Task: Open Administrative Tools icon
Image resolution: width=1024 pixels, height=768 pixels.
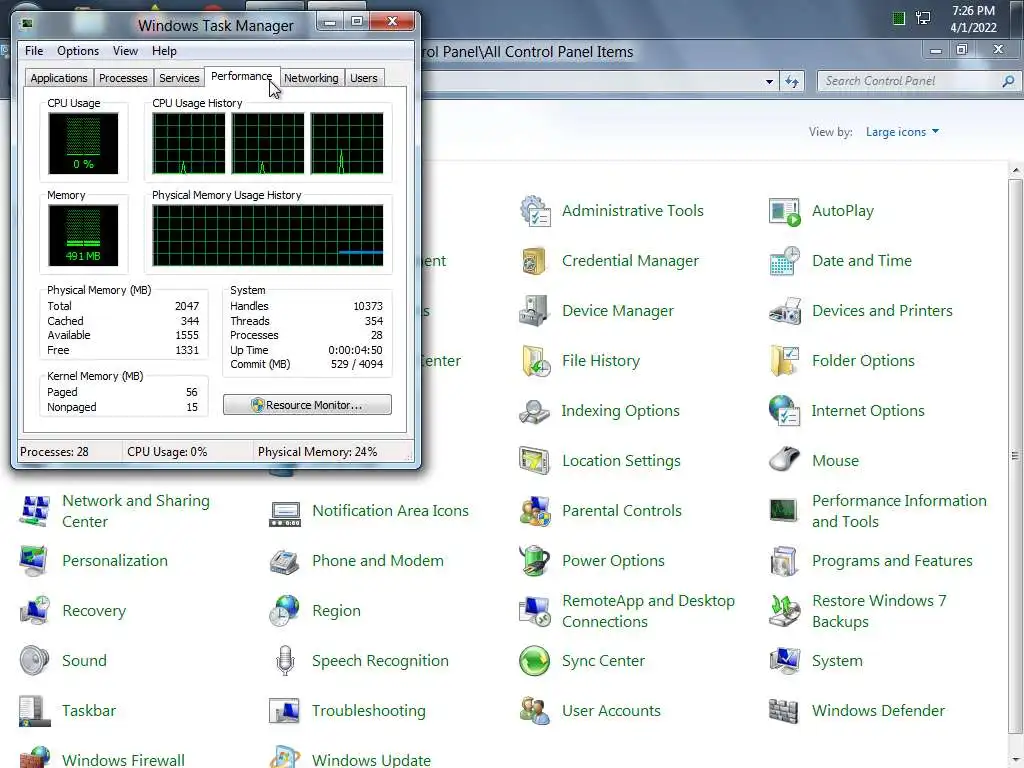Action: (535, 211)
